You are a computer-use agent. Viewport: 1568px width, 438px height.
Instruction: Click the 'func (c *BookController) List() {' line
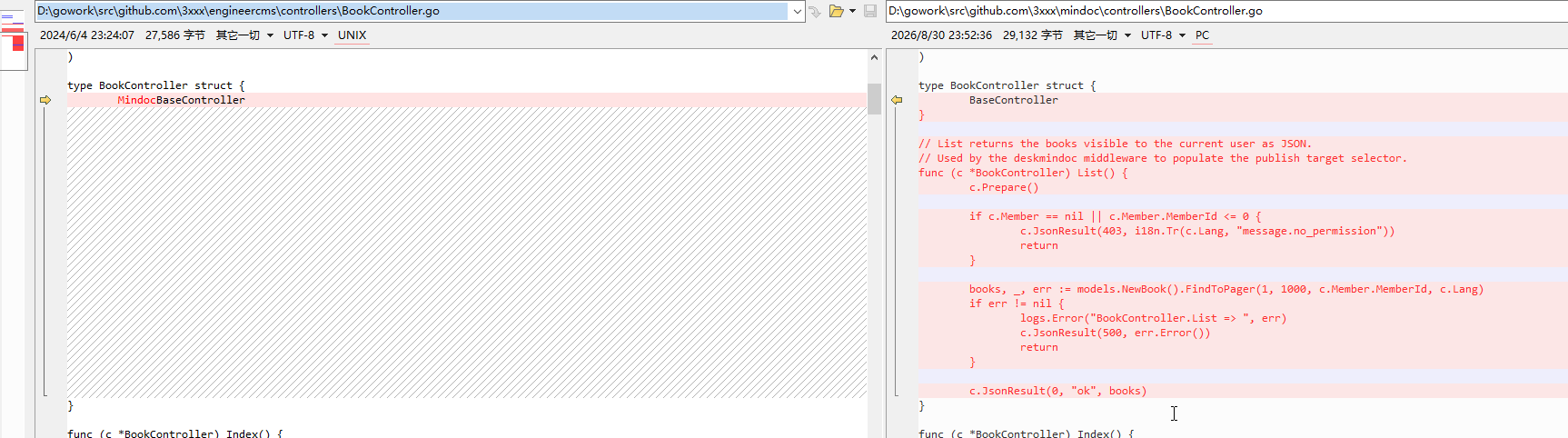(1023, 173)
